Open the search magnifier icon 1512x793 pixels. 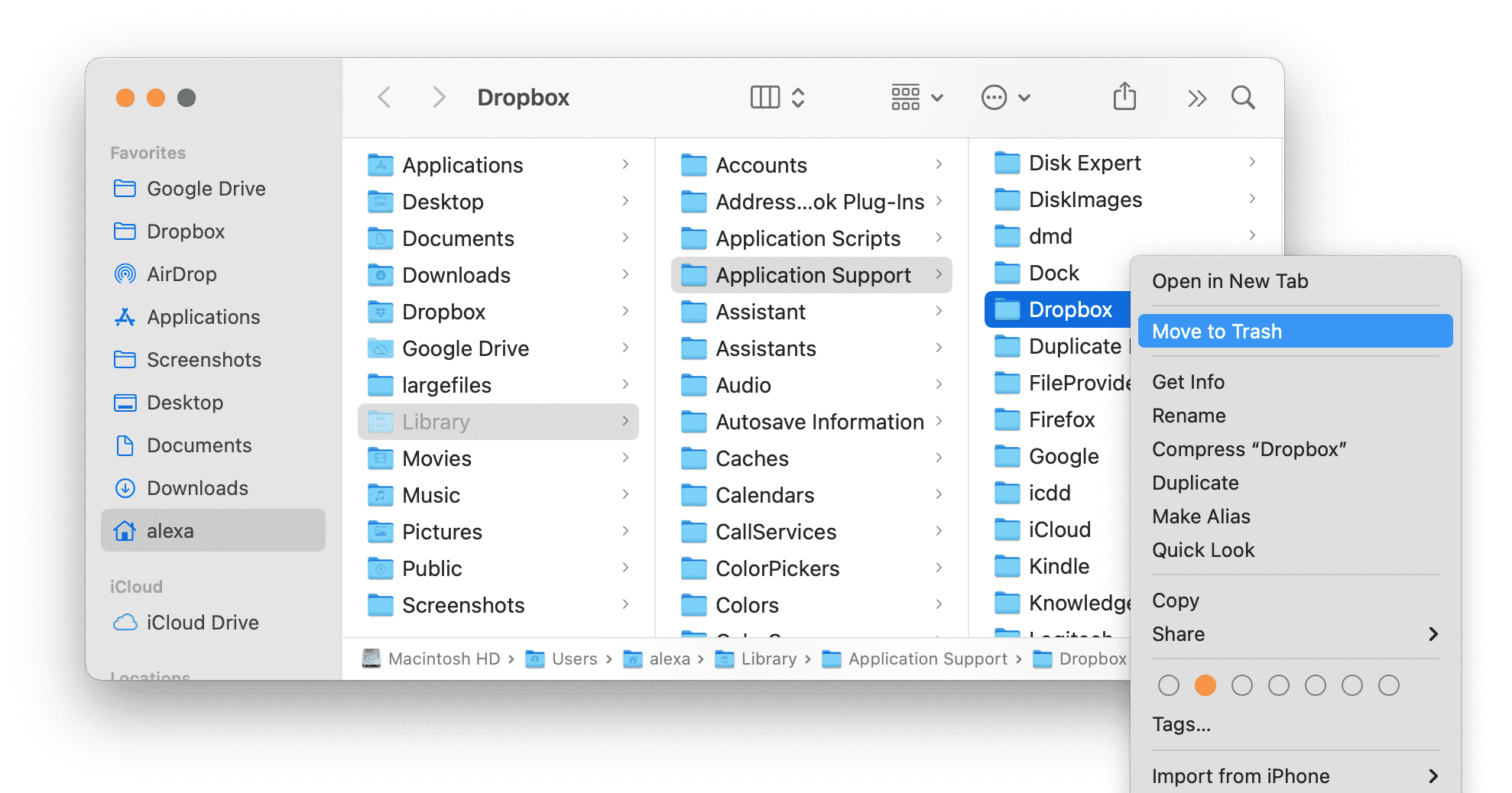(1243, 98)
